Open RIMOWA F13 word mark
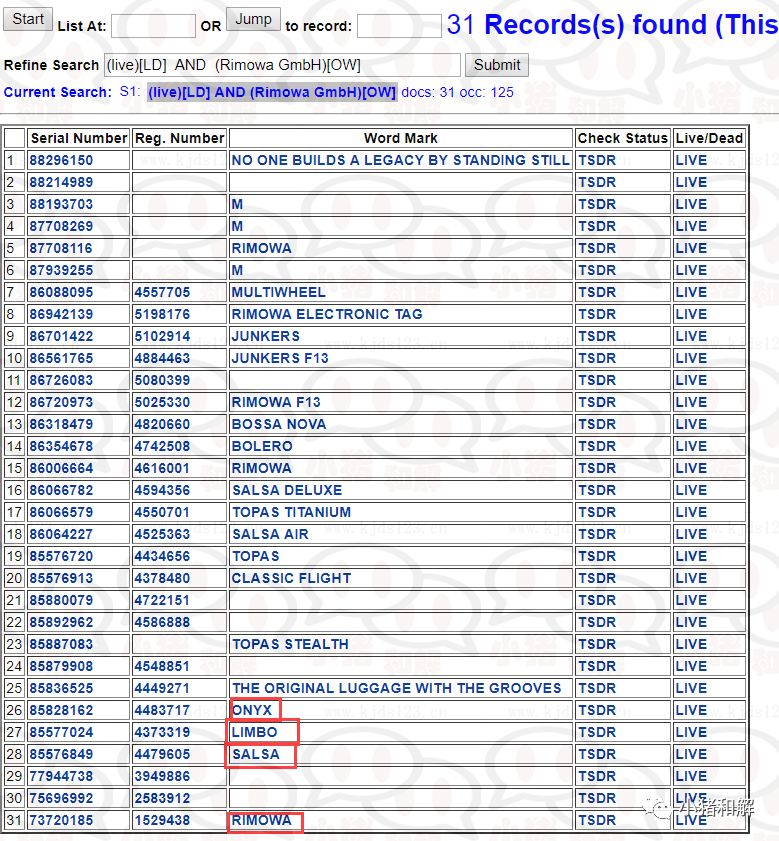The height and width of the screenshot is (841, 779). click(x=276, y=402)
